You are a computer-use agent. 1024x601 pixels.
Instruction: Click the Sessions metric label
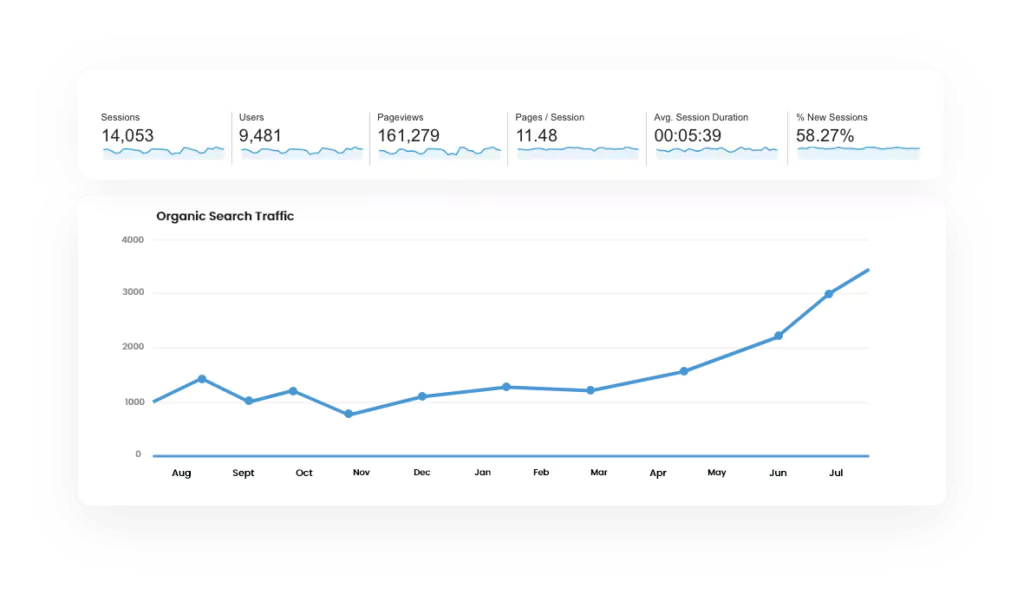[x=121, y=117]
